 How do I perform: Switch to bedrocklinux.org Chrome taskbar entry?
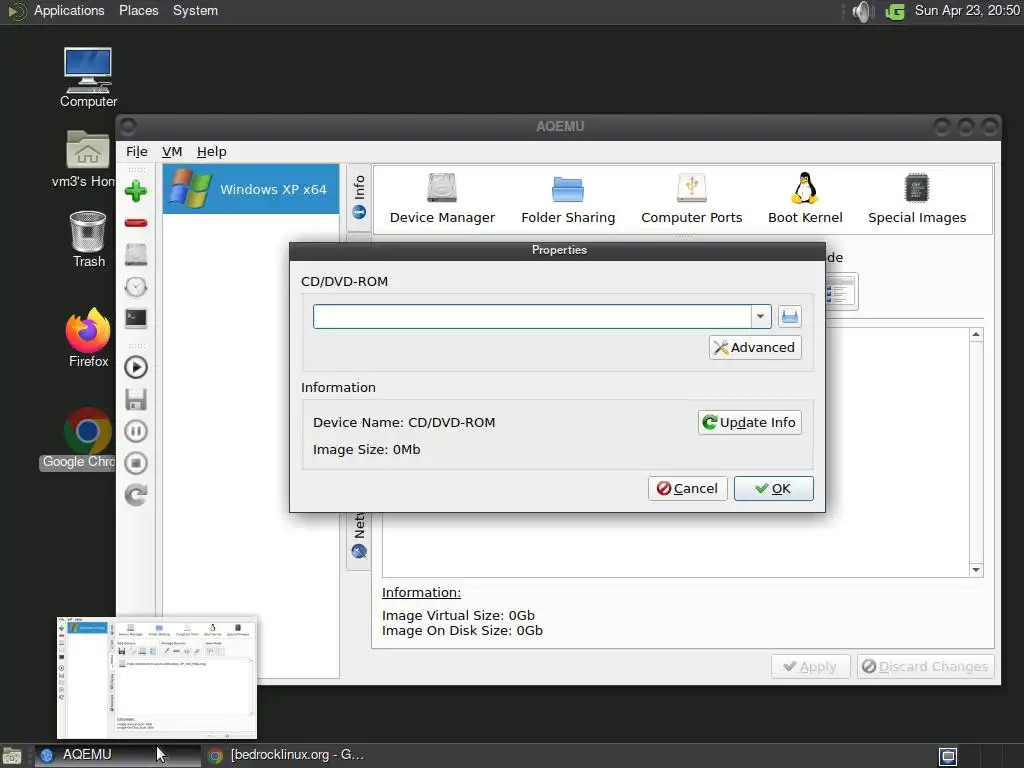click(286, 755)
